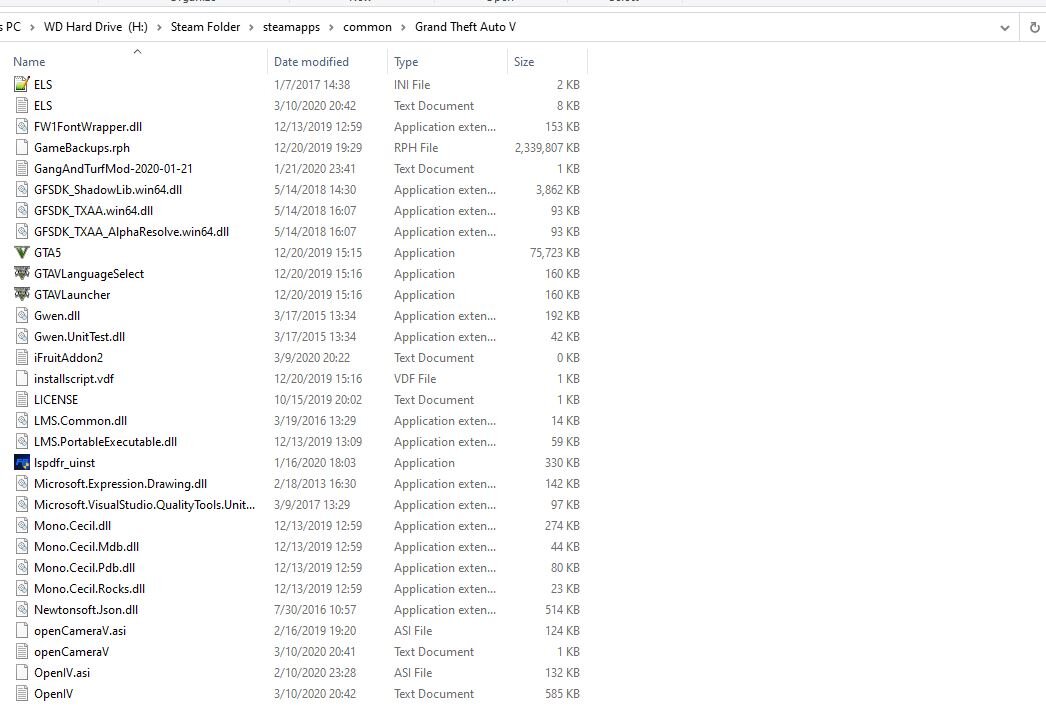Click the 2,339,807 KB size value

tap(547, 147)
